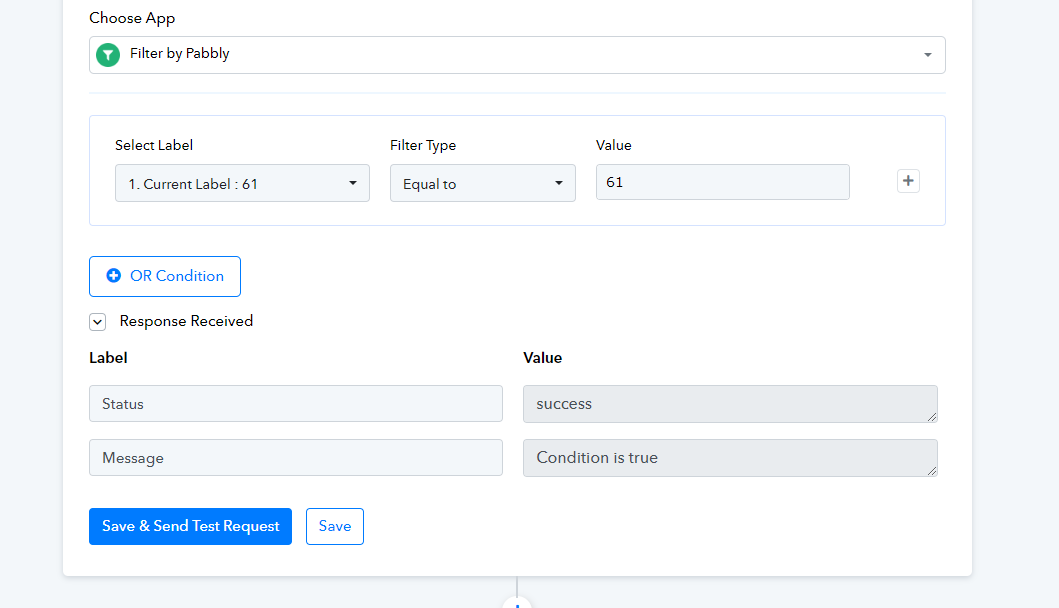The height and width of the screenshot is (608, 1059).
Task: Click the Response Received label text
Action: [x=186, y=321]
